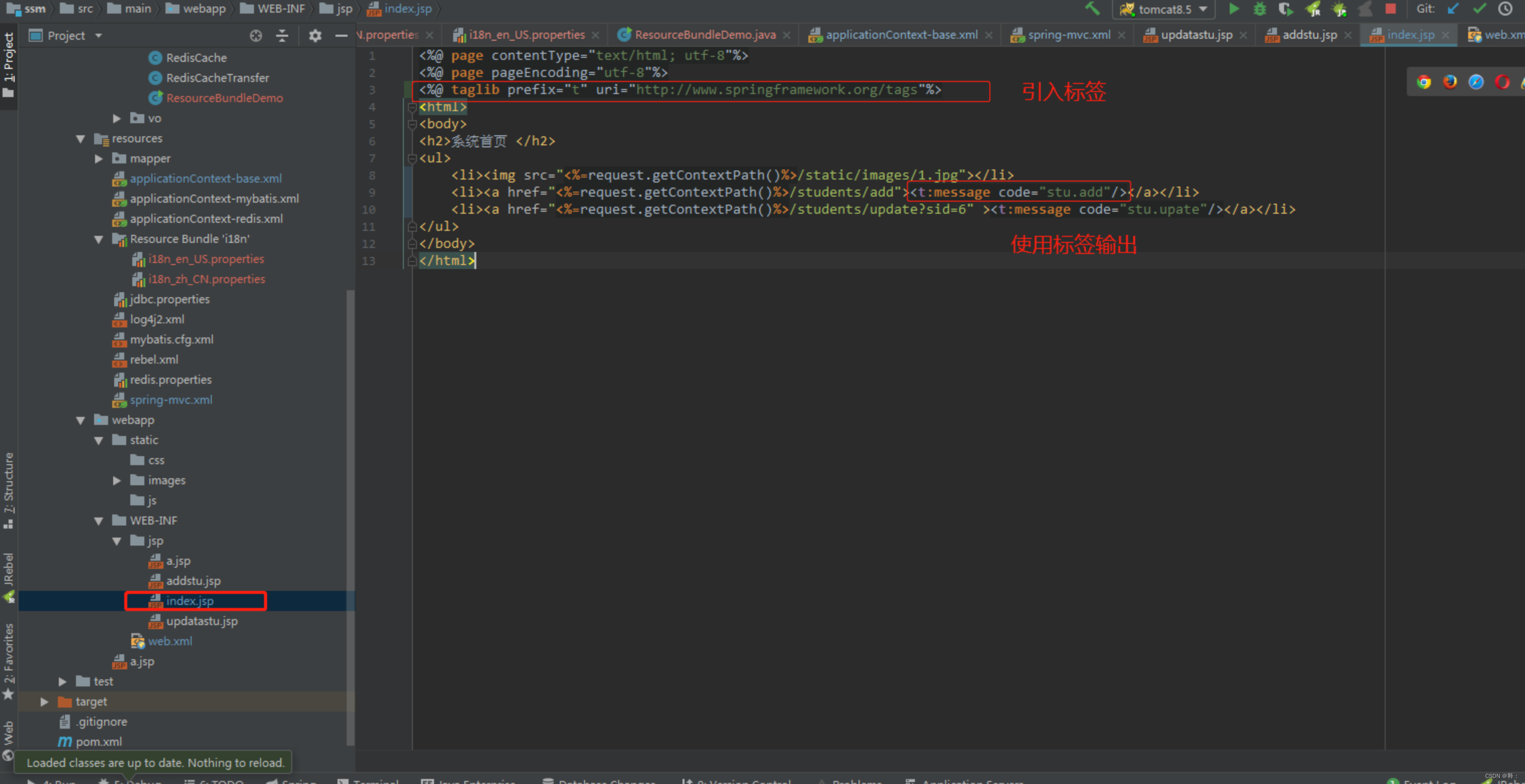Expand the test folder
This screenshot has width=1525, height=784.
click(x=62, y=681)
